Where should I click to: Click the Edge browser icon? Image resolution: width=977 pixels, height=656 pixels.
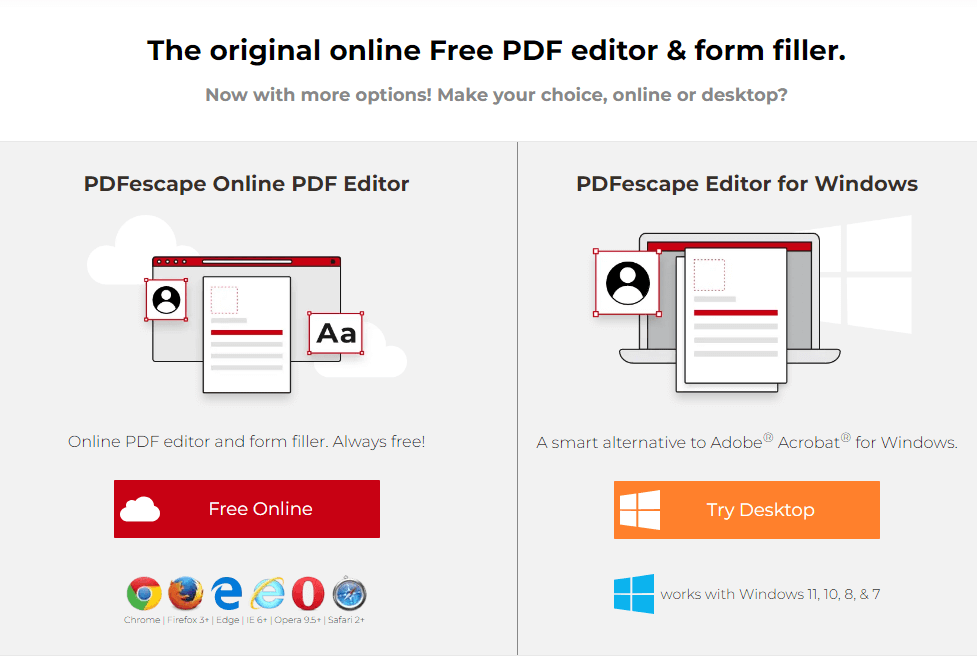(x=227, y=594)
